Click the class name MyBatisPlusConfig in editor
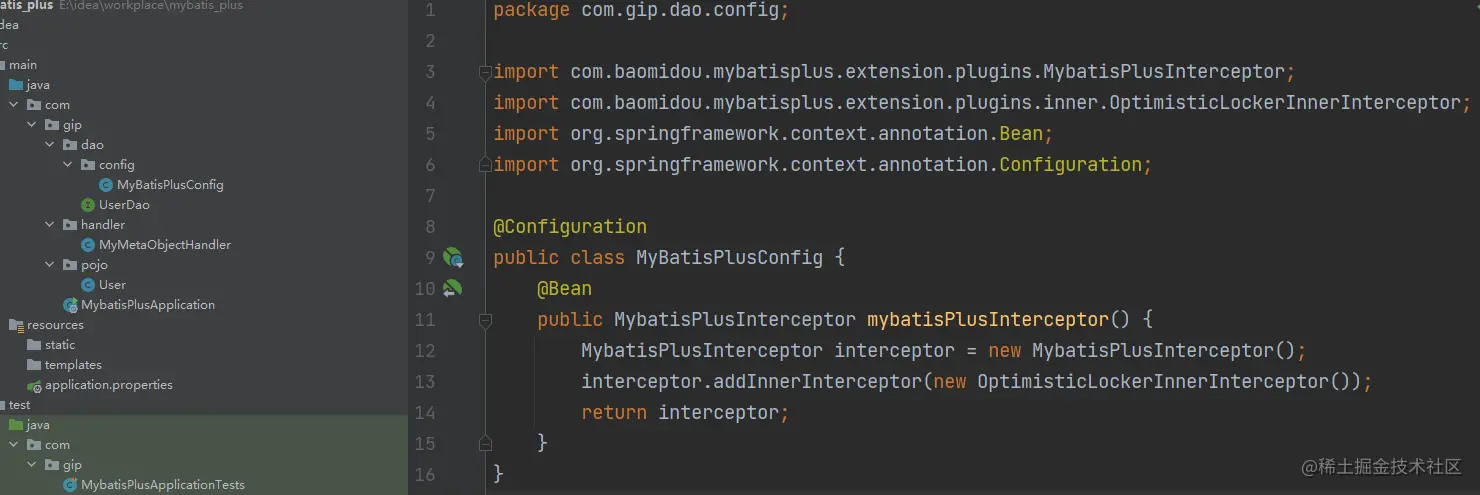 pos(729,258)
